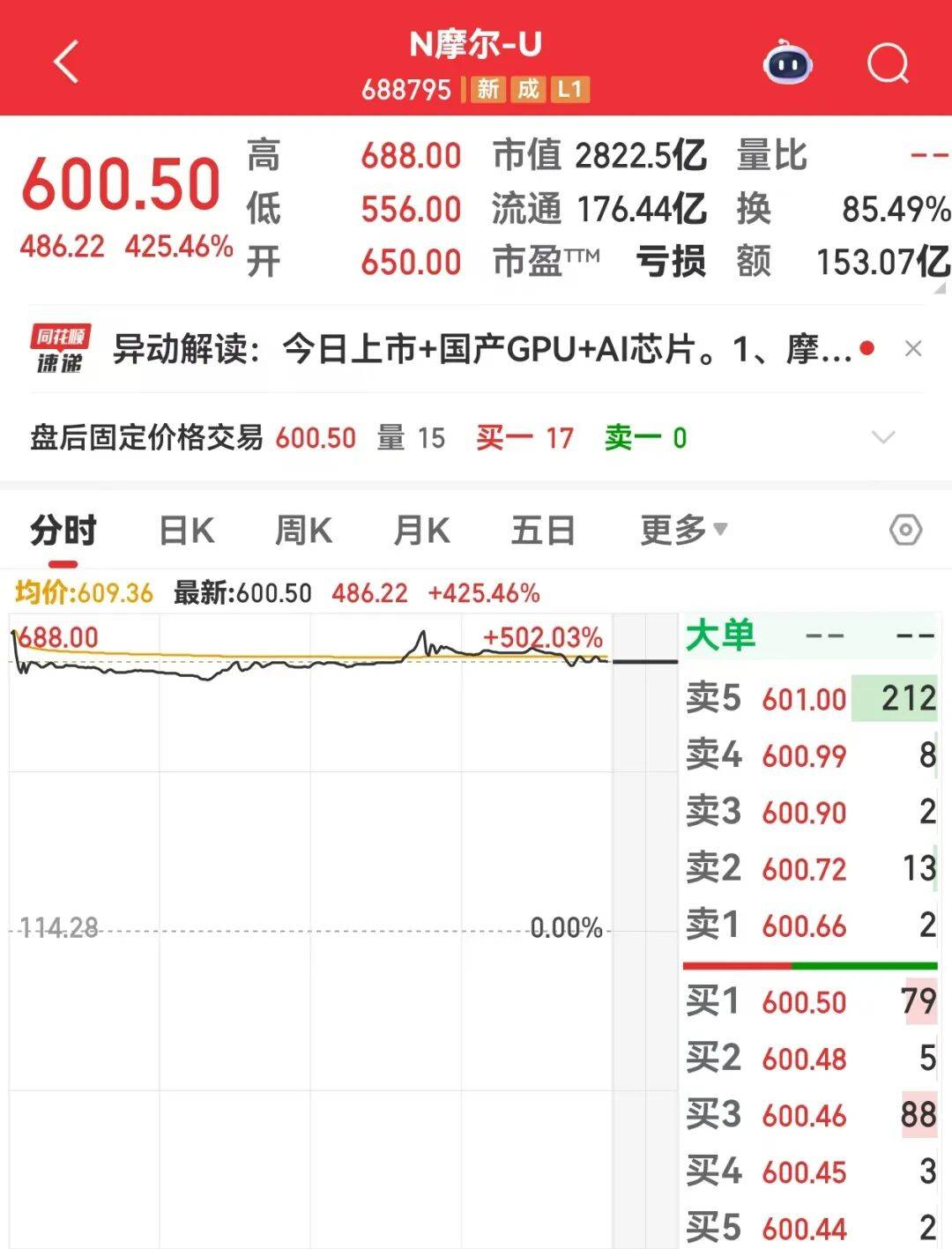Open the 异动解读 news headline
Image resolution: width=952 pixels, height=1249 pixels.
pyautogui.click(x=476, y=349)
